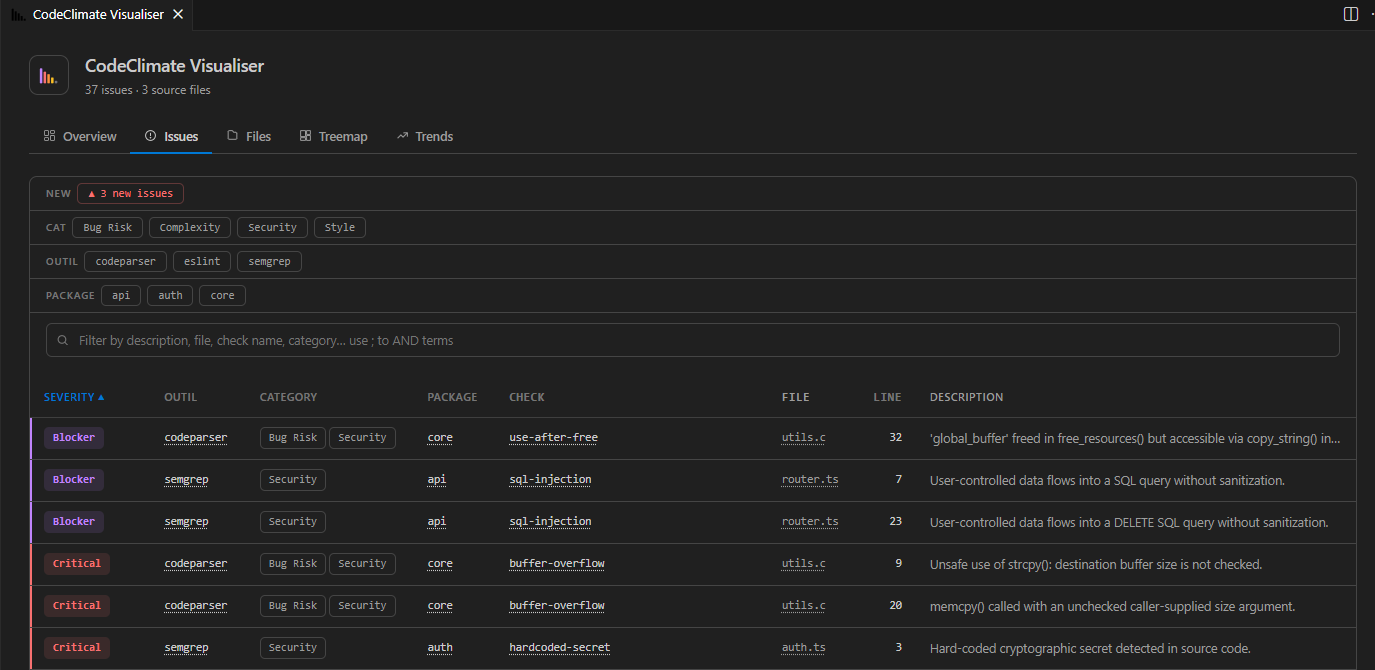
Task: Switch to the Overview tab
Action: [80, 136]
